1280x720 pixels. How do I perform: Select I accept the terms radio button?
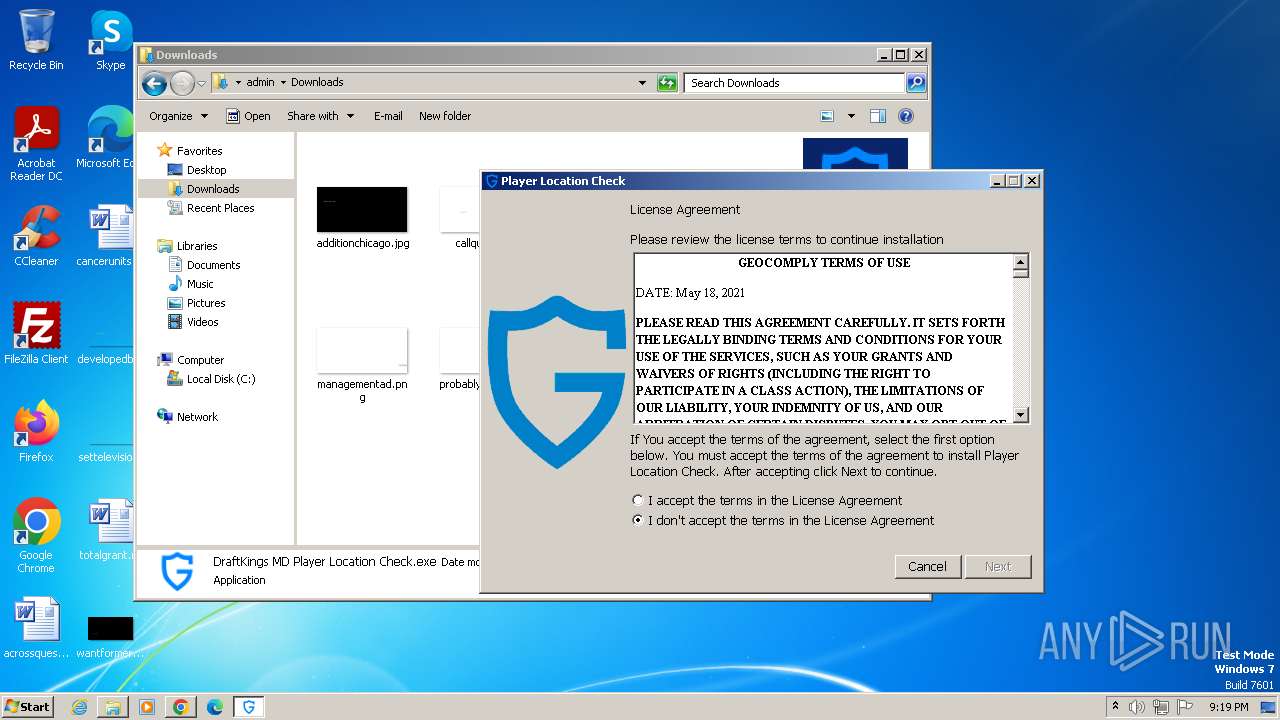coord(638,500)
